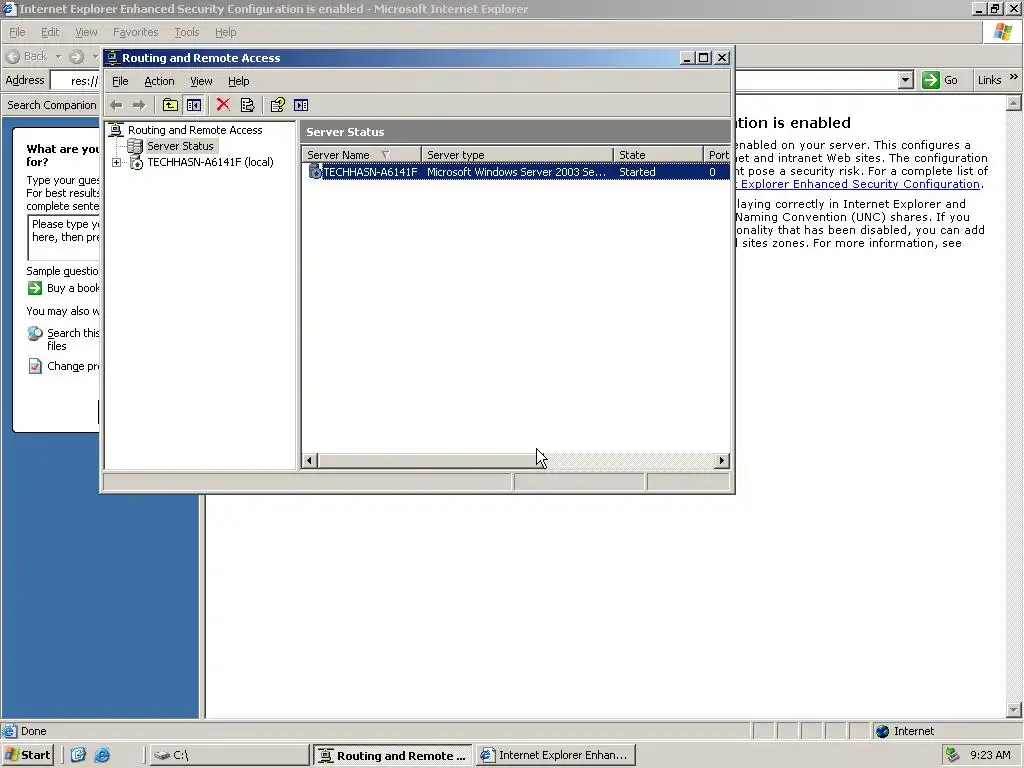Click the left arrow of the list's horizontal scrollbar
The image size is (1024, 768).
tap(310, 460)
